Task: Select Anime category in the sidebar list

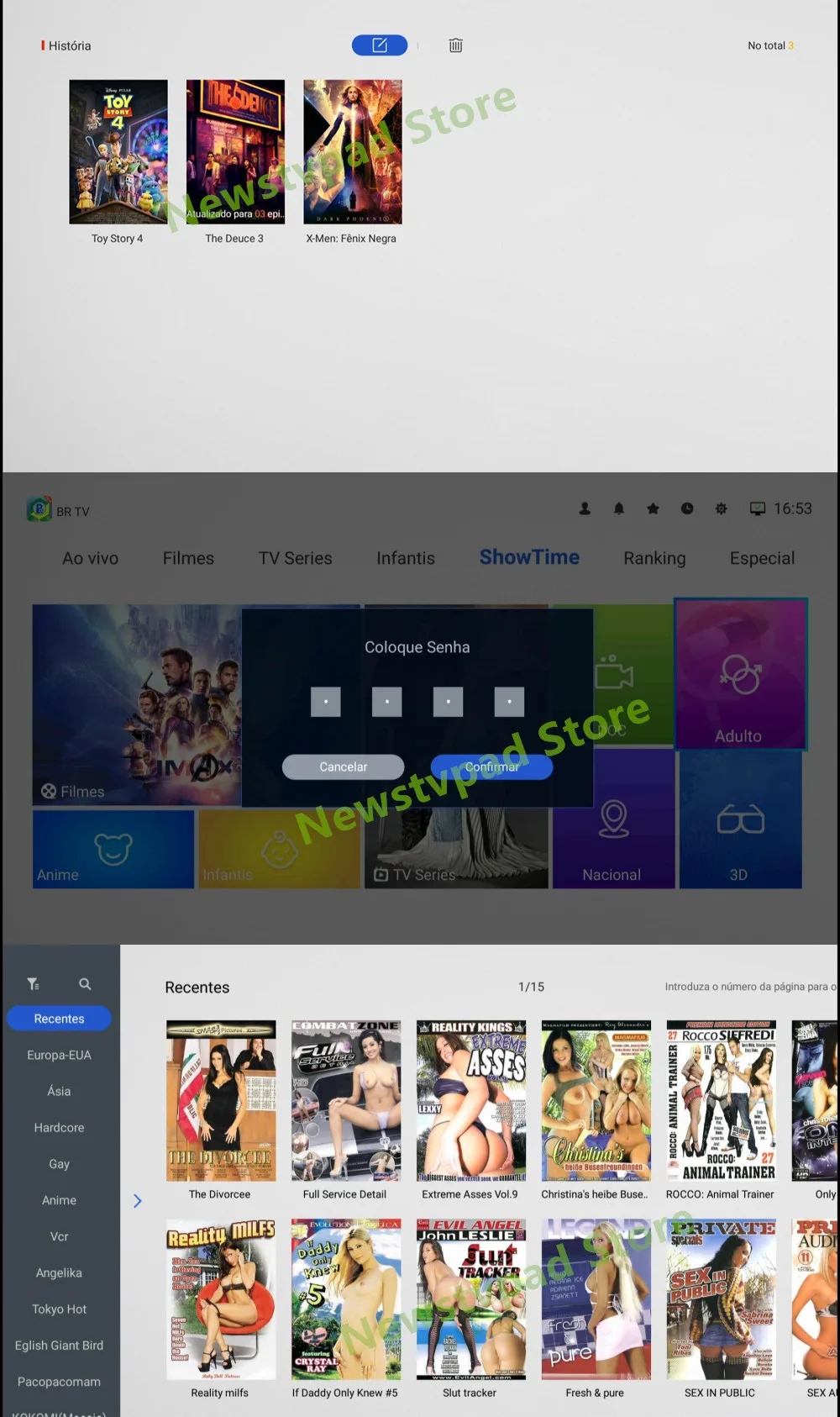Action: 59,1200
